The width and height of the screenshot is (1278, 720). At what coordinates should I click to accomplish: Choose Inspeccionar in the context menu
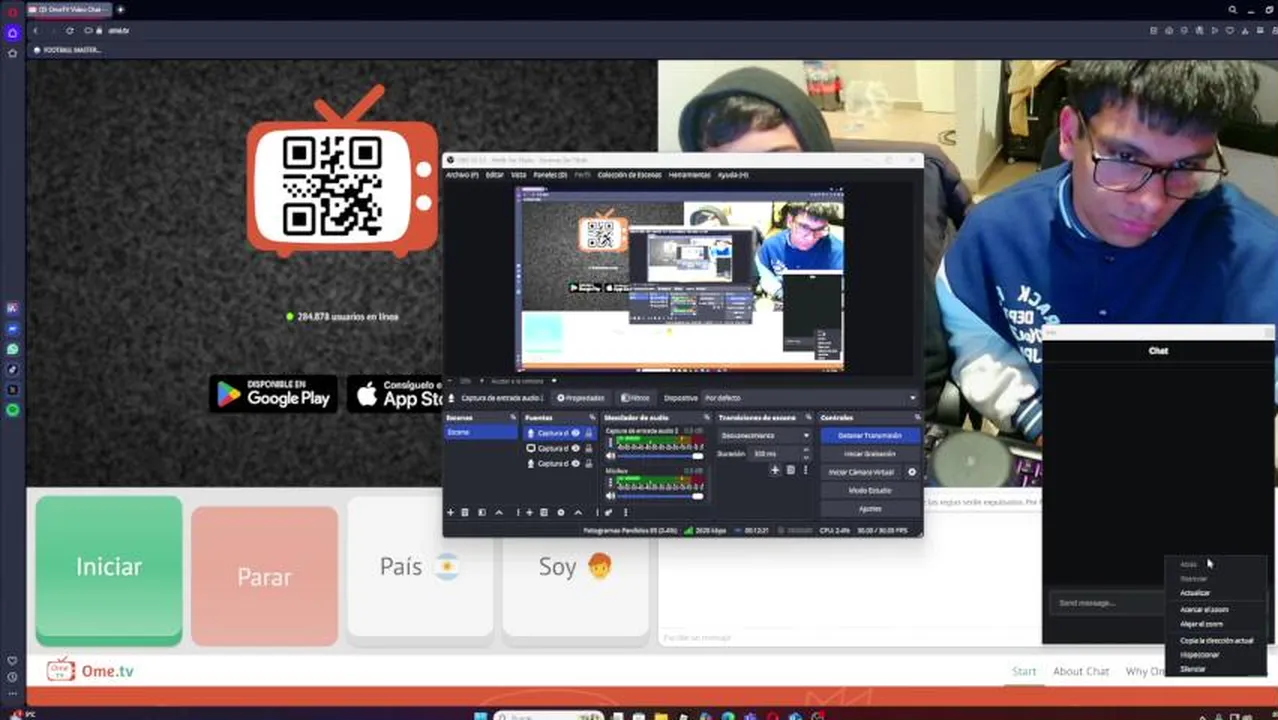click(x=1200, y=654)
